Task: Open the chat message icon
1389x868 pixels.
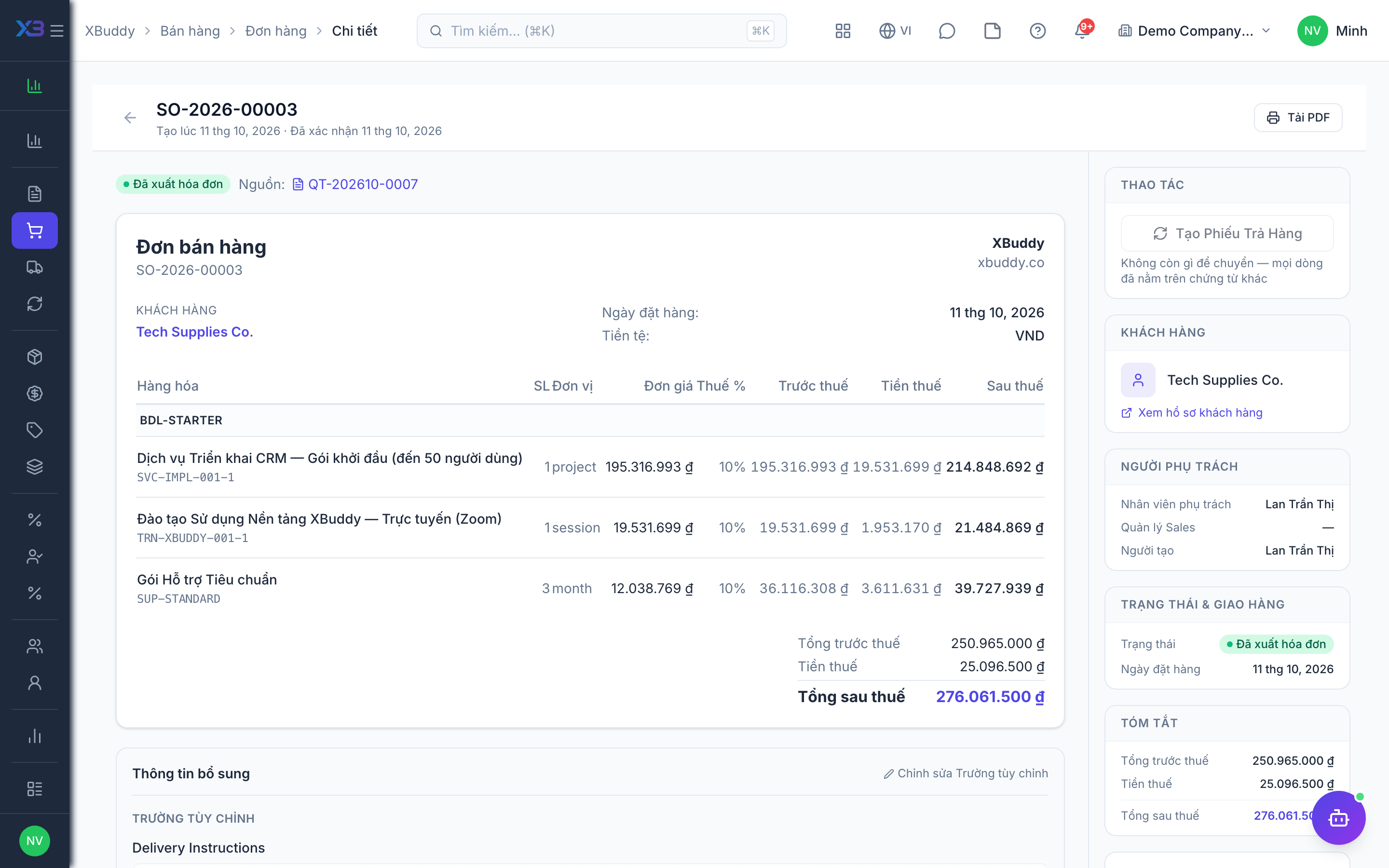Action: pos(946,30)
